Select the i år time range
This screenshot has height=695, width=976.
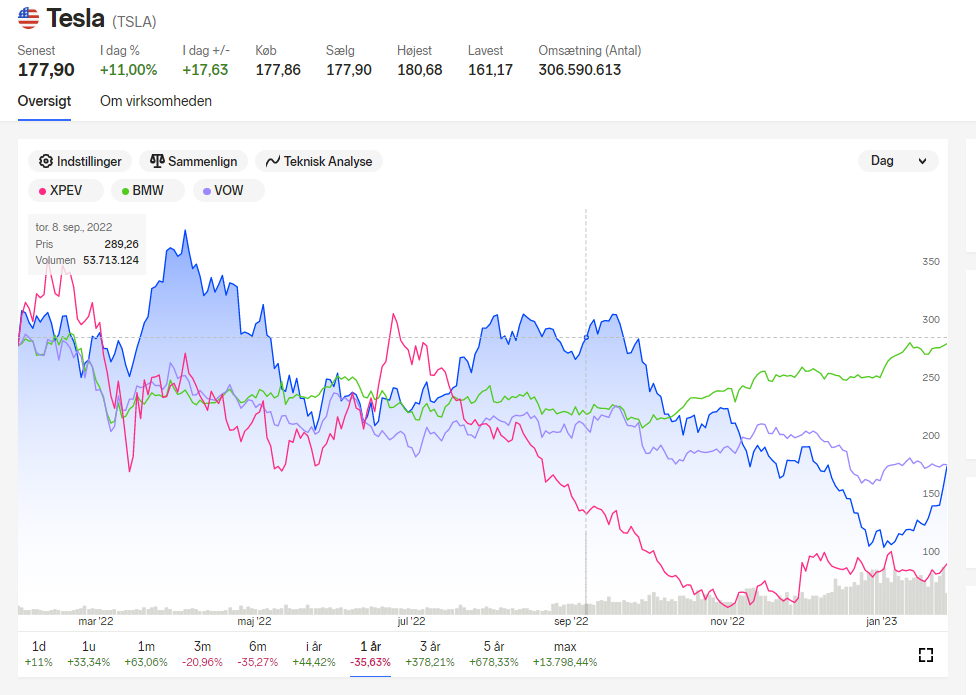point(314,654)
